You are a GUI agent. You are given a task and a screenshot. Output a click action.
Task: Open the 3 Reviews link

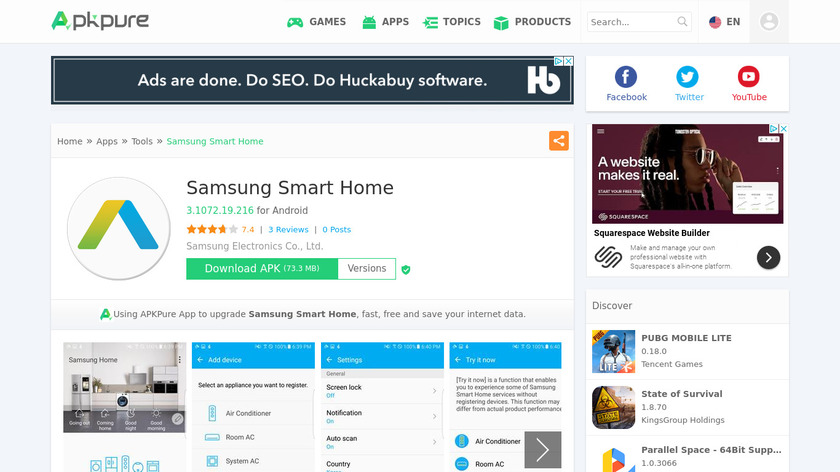pyautogui.click(x=288, y=229)
